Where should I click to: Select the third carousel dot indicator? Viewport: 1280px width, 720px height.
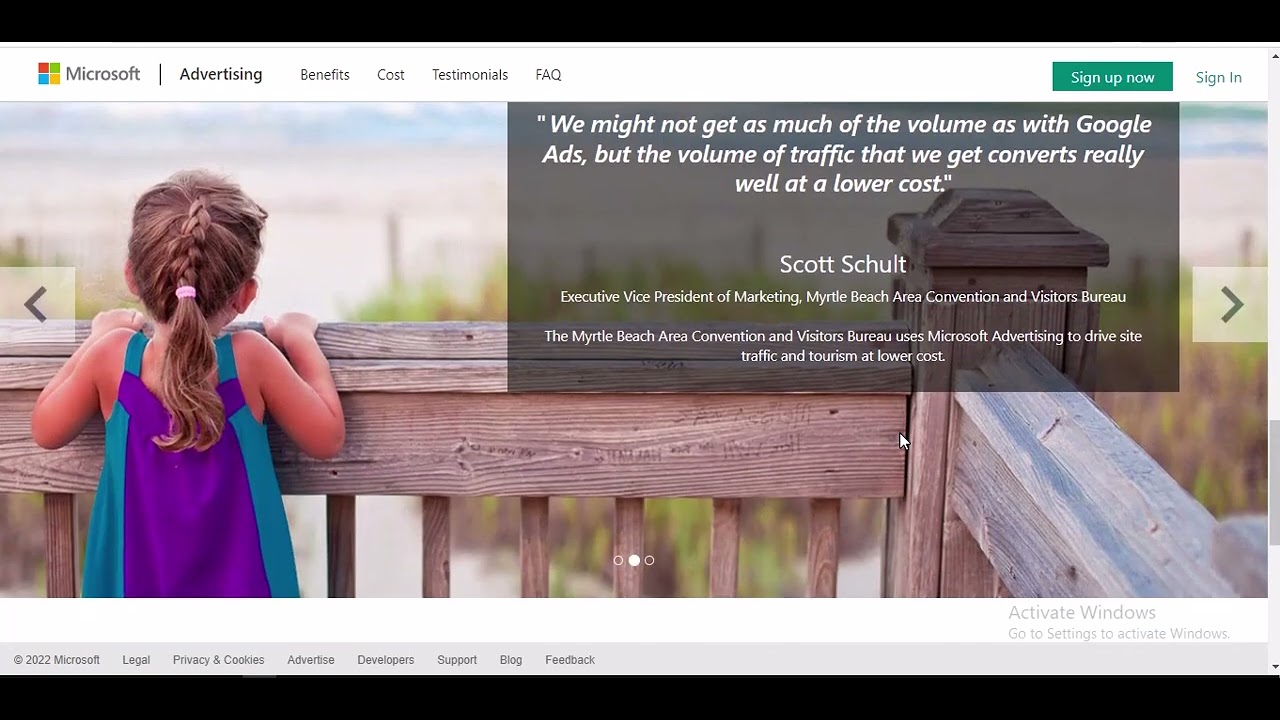click(650, 561)
